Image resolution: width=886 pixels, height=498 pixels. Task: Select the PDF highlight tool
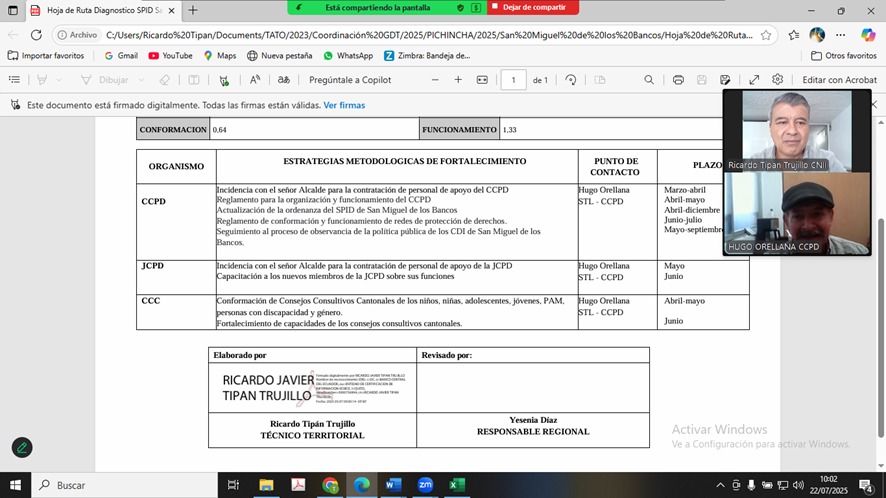coord(42,80)
